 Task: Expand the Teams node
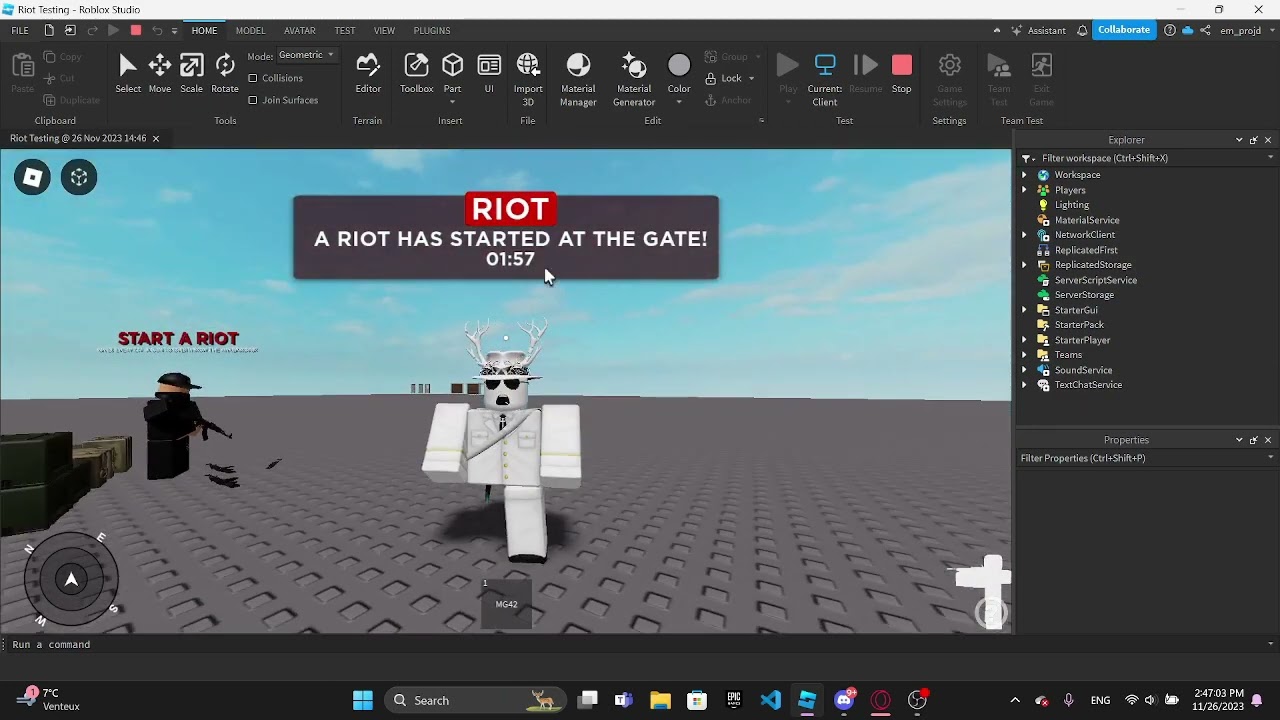point(1024,355)
